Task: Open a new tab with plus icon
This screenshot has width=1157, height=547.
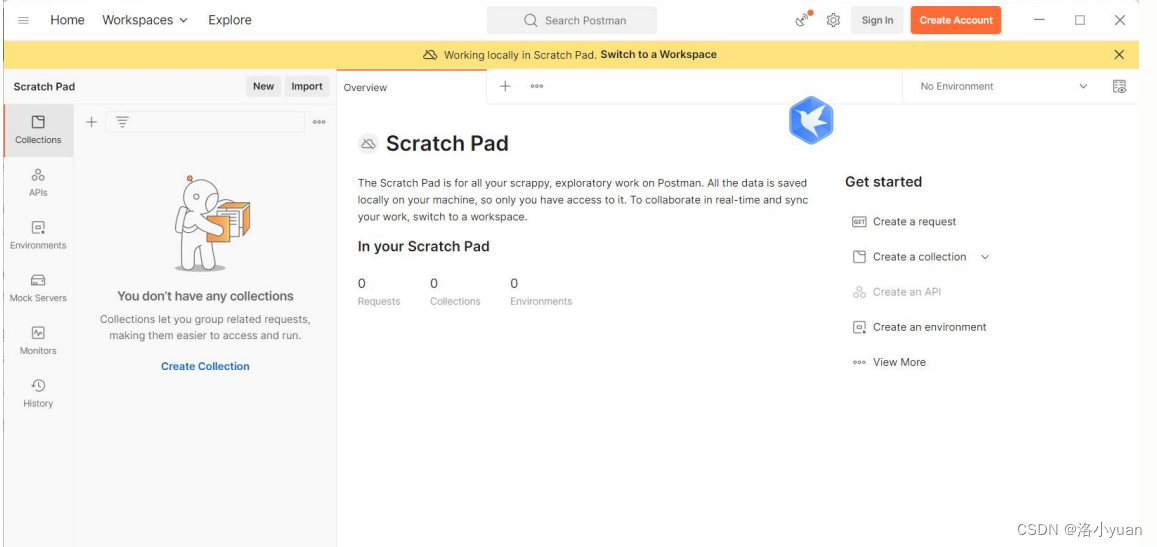Action: pos(505,86)
